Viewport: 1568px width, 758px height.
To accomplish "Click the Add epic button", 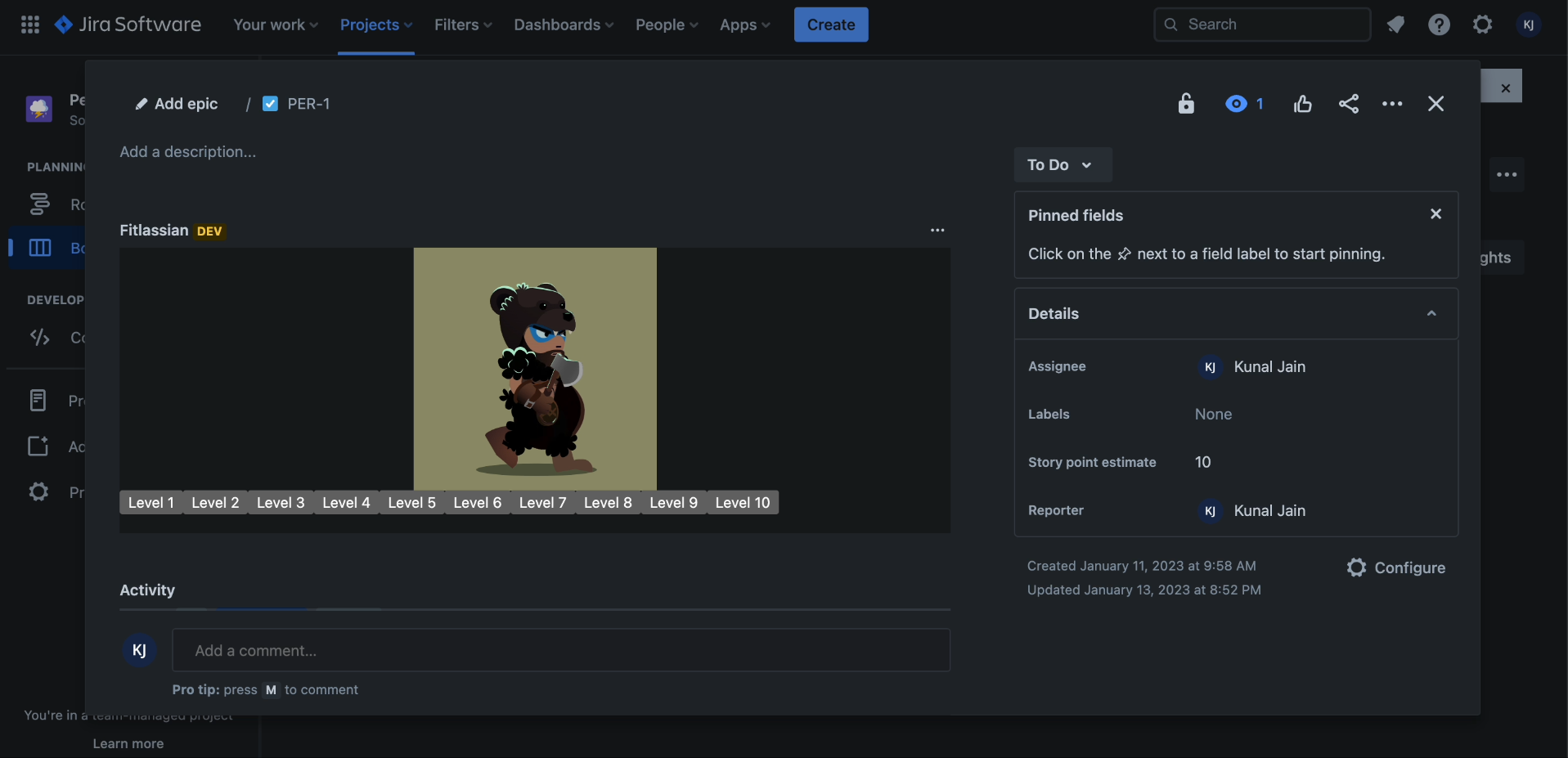I will 177,104.
